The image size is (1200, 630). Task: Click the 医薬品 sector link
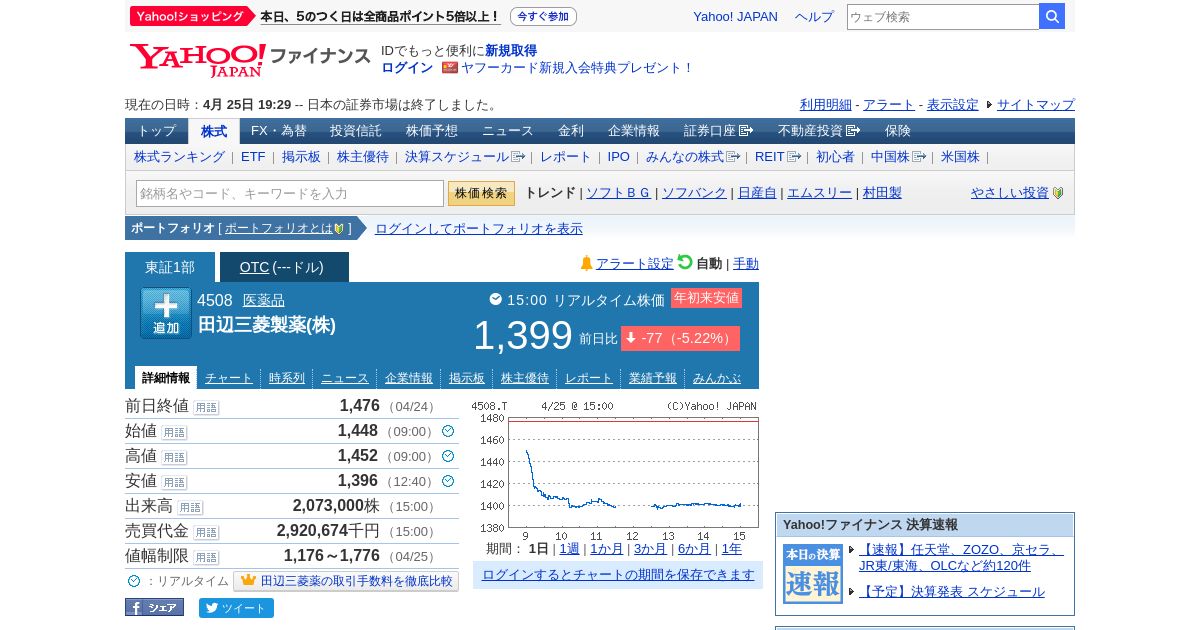pyautogui.click(x=264, y=300)
